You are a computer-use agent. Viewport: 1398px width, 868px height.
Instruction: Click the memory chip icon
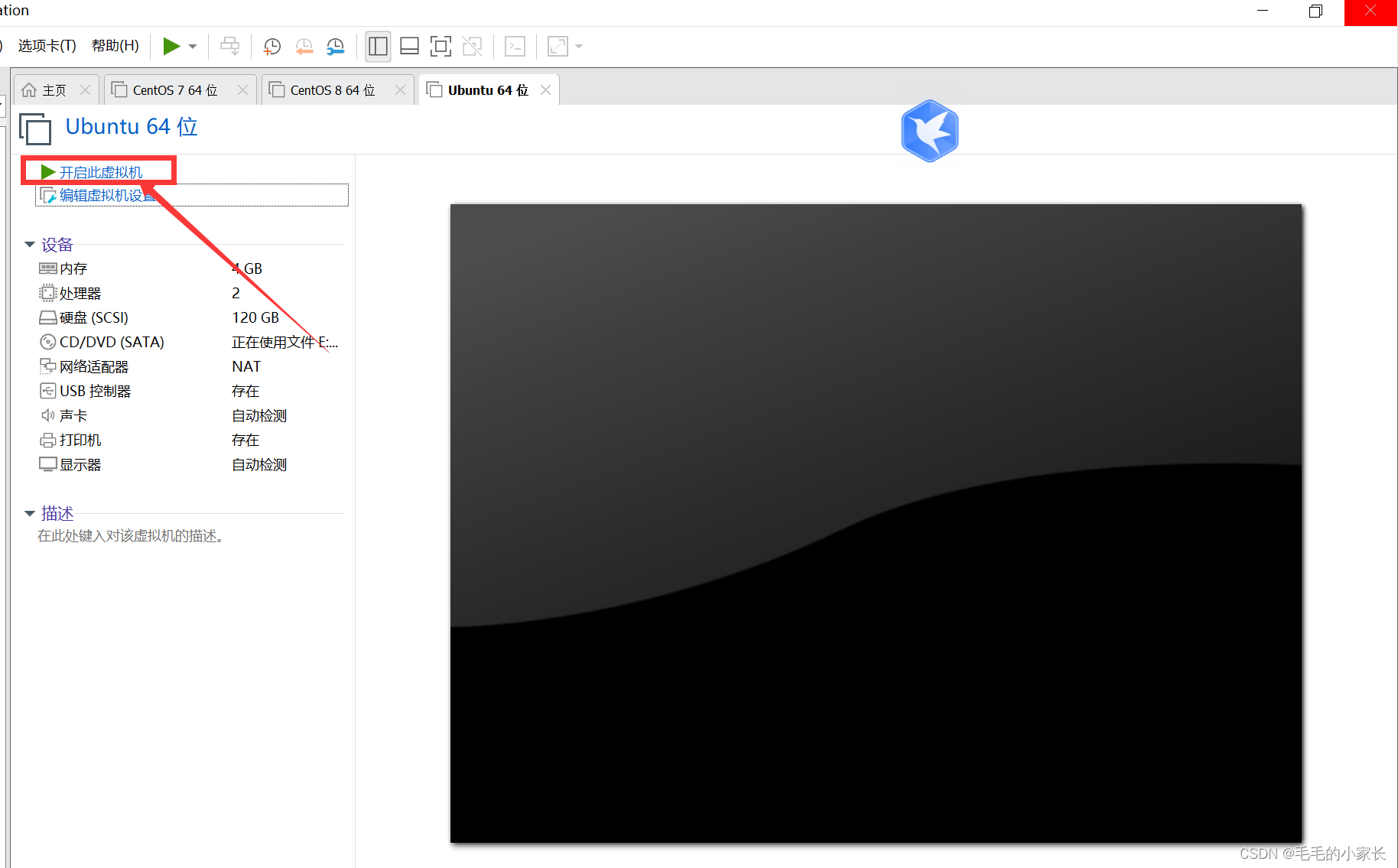(47, 268)
